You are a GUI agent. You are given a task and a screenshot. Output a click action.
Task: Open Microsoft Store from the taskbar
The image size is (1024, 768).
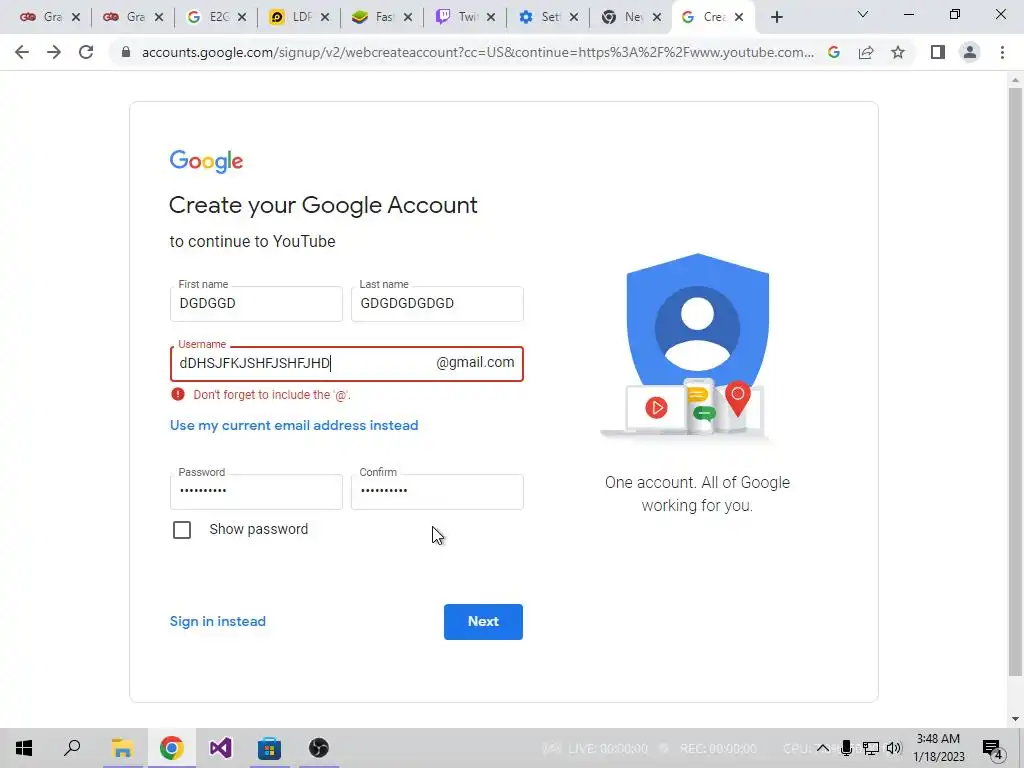point(269,748)
